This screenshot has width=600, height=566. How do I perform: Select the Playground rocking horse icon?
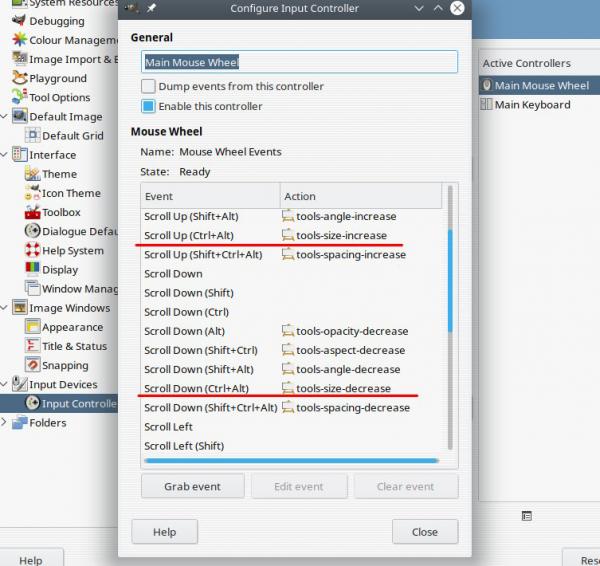(x=19, y=78)
